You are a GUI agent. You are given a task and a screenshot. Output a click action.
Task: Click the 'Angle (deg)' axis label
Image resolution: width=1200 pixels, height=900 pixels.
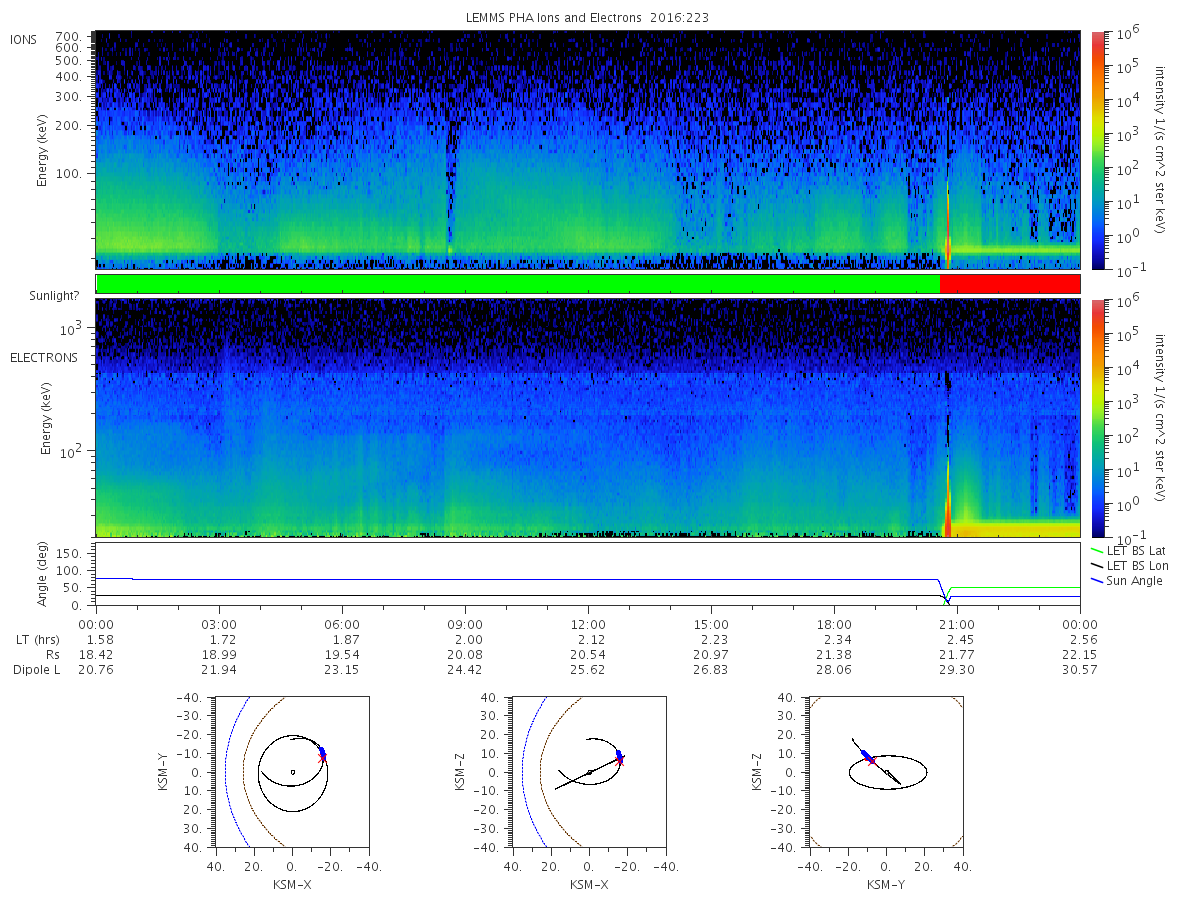tap(45, 575)
